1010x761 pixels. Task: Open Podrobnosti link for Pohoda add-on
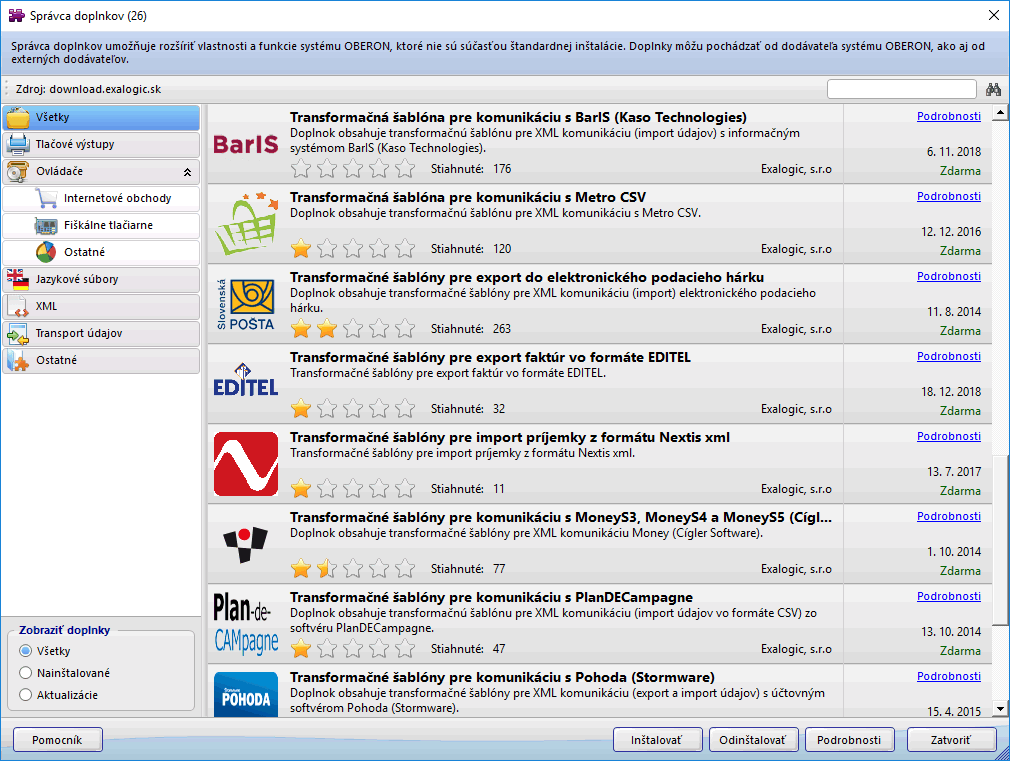pos(949,676)
